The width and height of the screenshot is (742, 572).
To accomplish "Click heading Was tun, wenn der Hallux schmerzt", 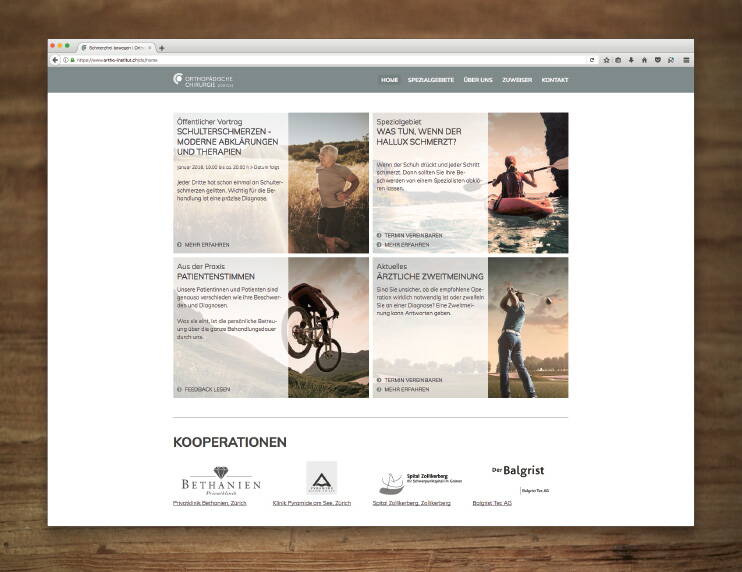I will pos(419,137).
